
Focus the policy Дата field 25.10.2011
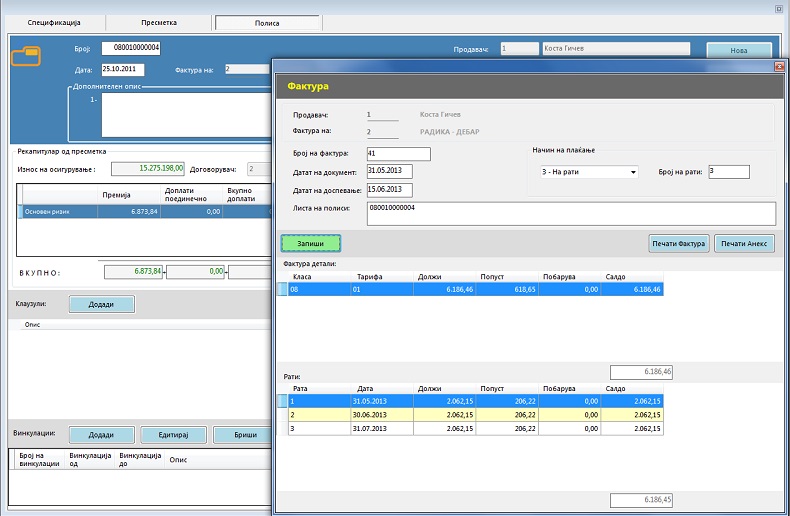(123, 70)
